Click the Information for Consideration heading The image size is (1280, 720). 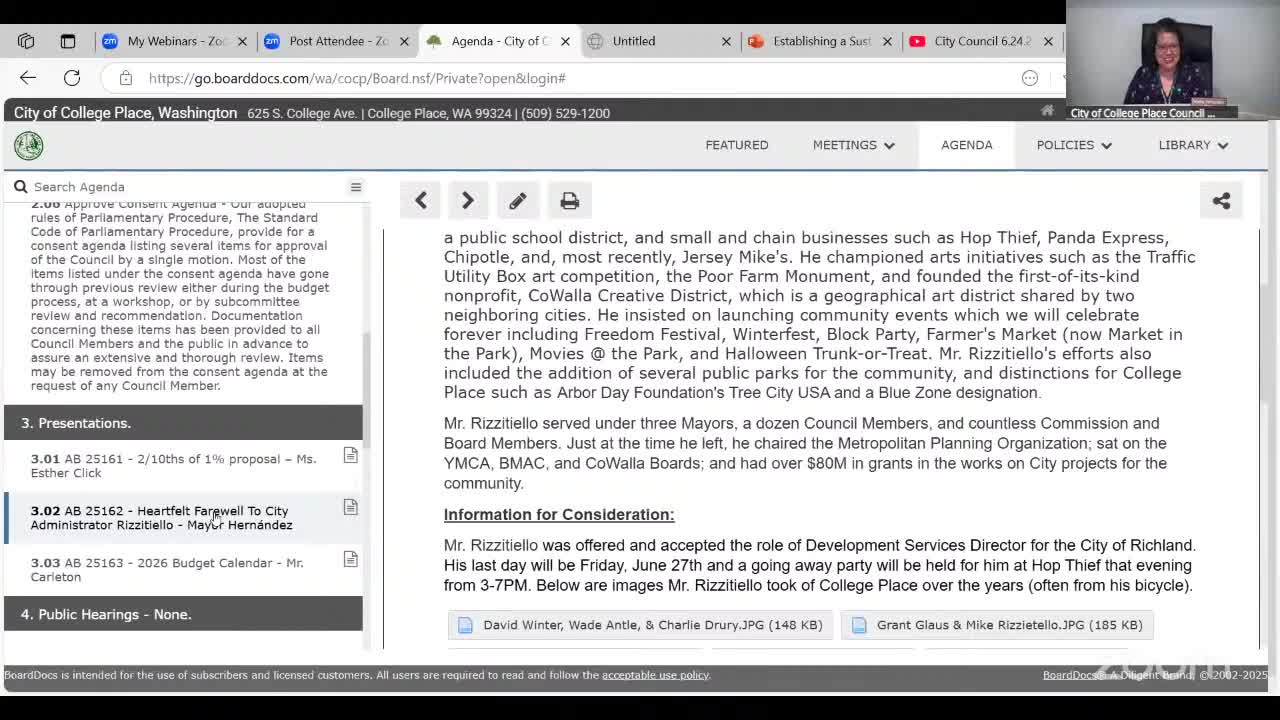(x=559, y=515)
